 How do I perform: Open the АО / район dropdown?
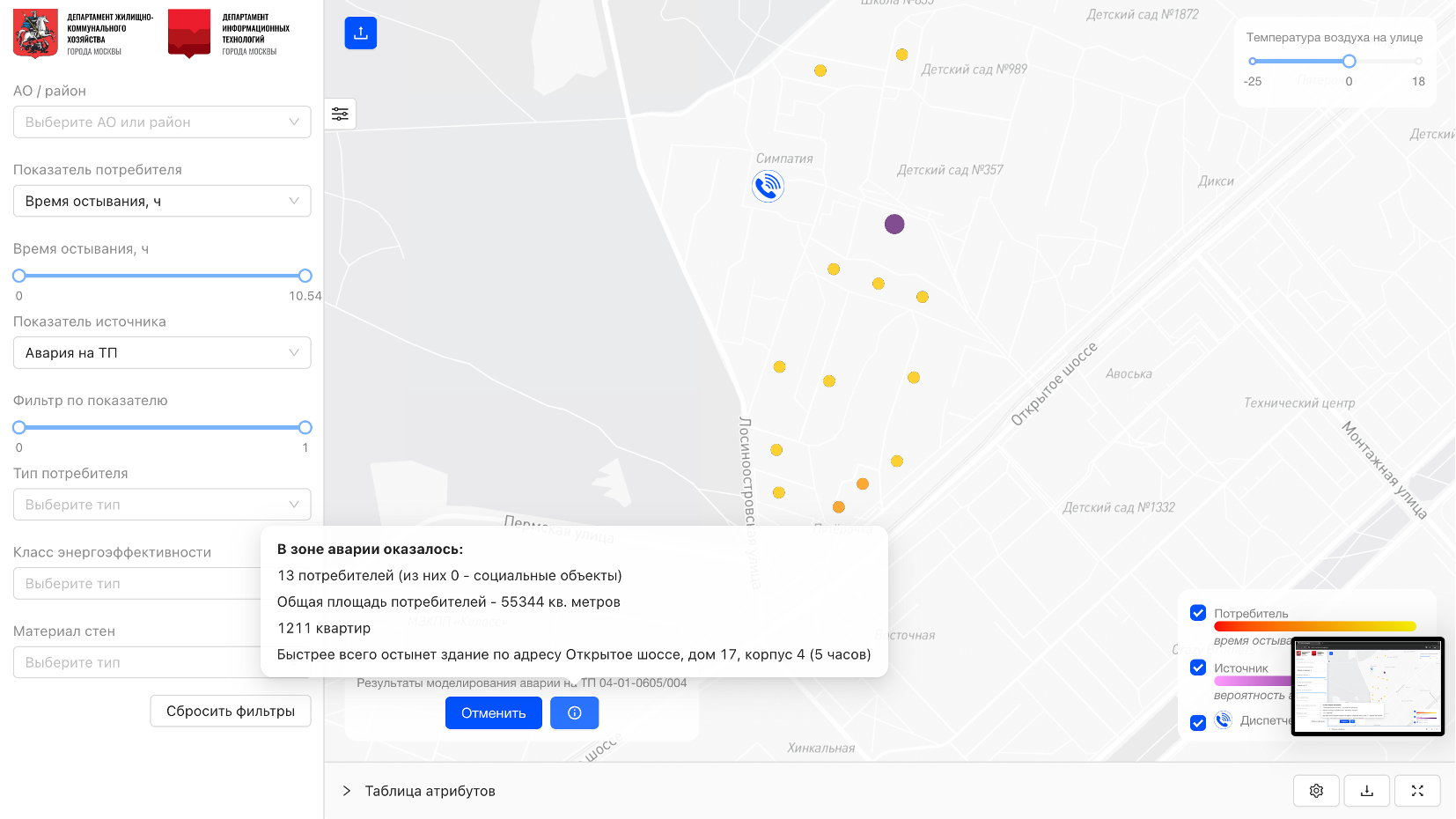pos(162,122)
